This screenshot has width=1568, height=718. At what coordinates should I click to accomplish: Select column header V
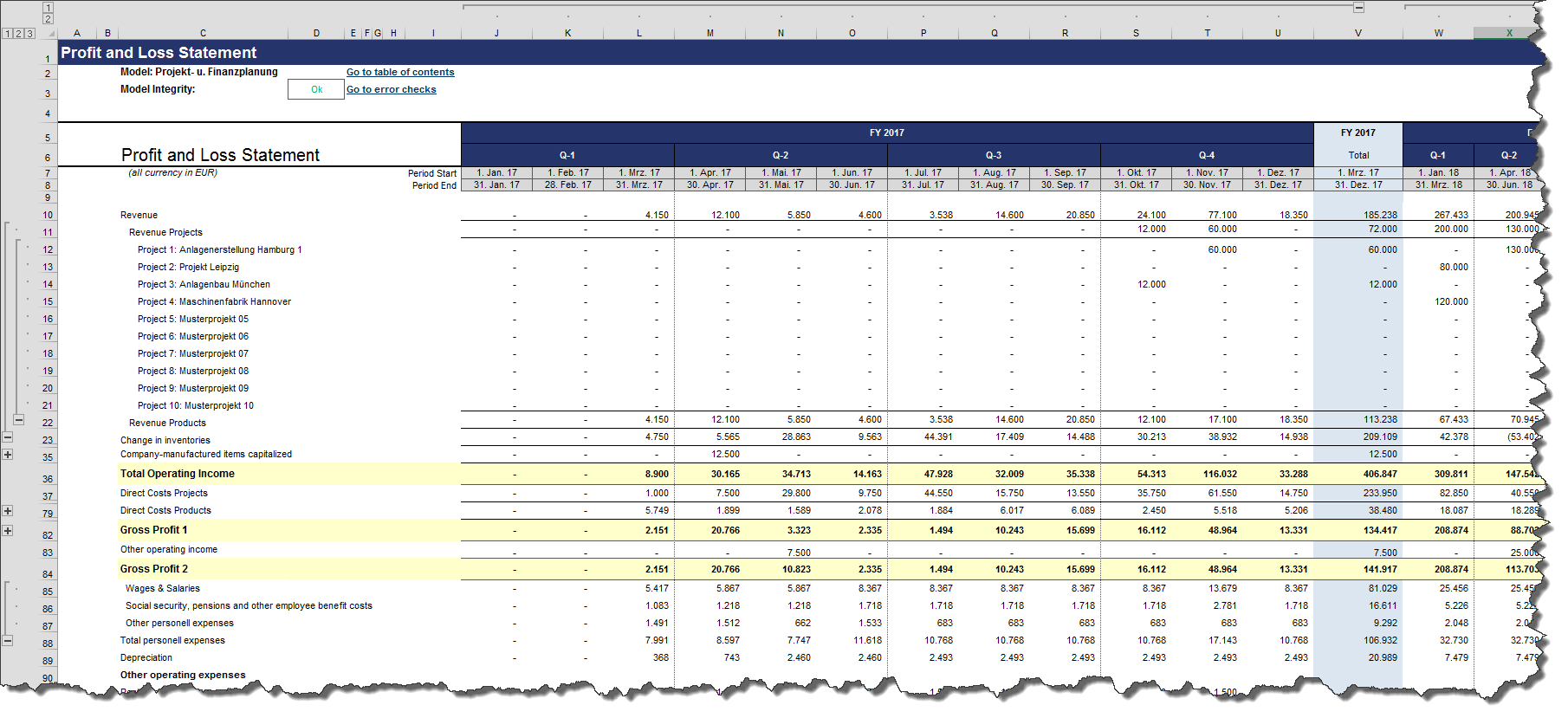[1357, 33]
